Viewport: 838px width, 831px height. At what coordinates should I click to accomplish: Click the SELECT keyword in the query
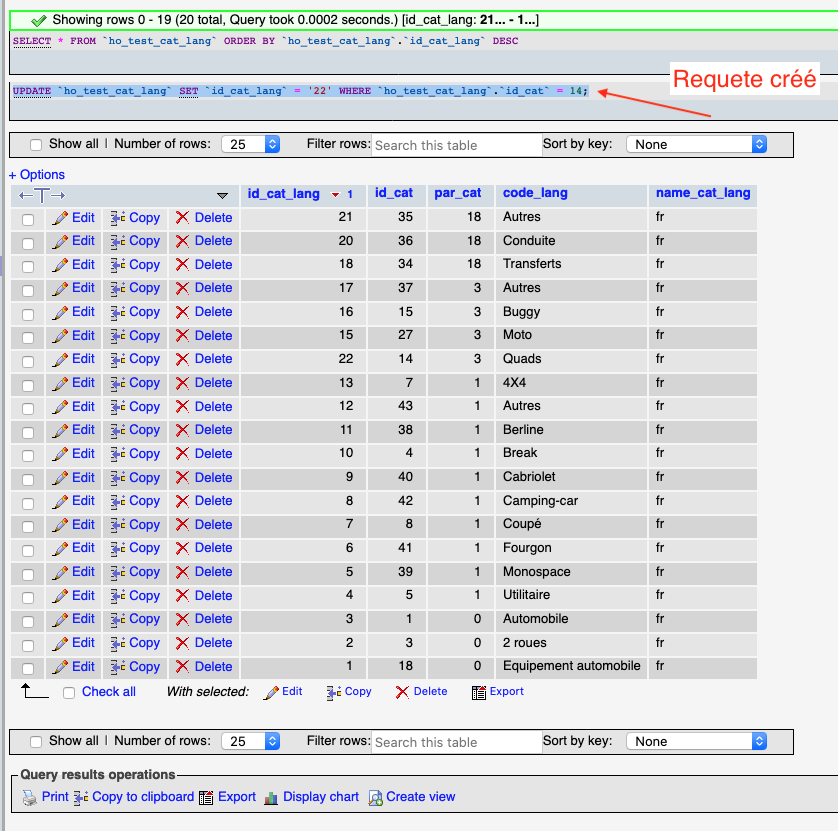click(x=32, y=41)
